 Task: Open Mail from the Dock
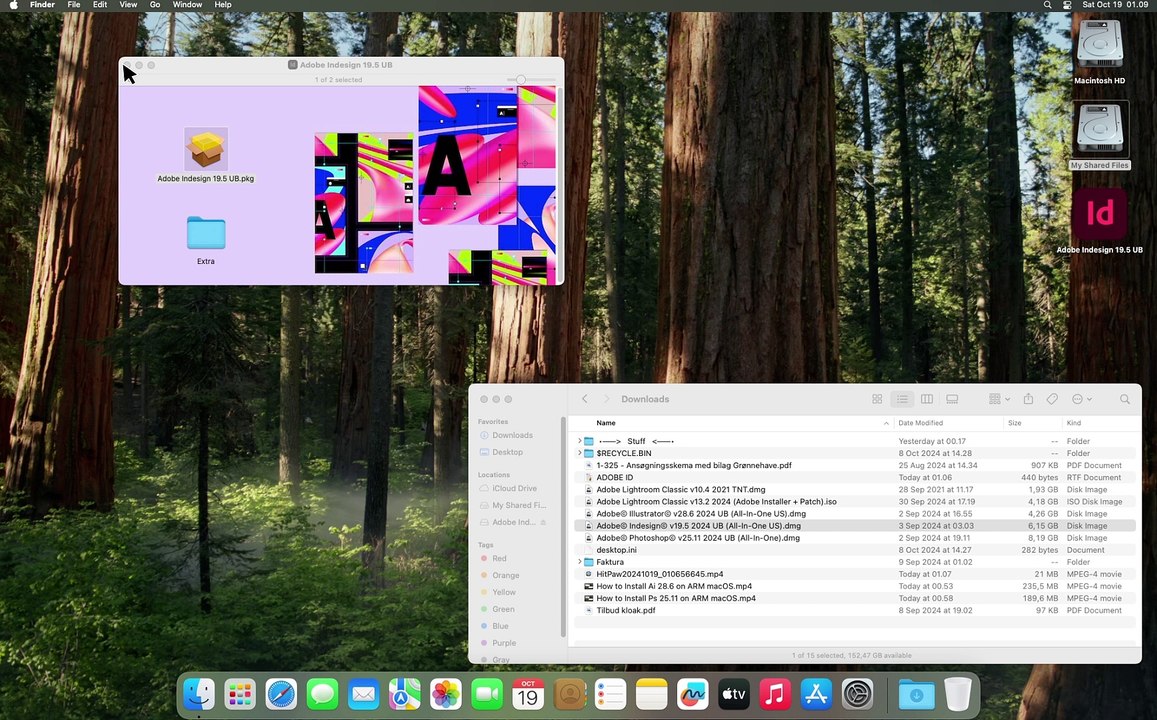point(363,694)
